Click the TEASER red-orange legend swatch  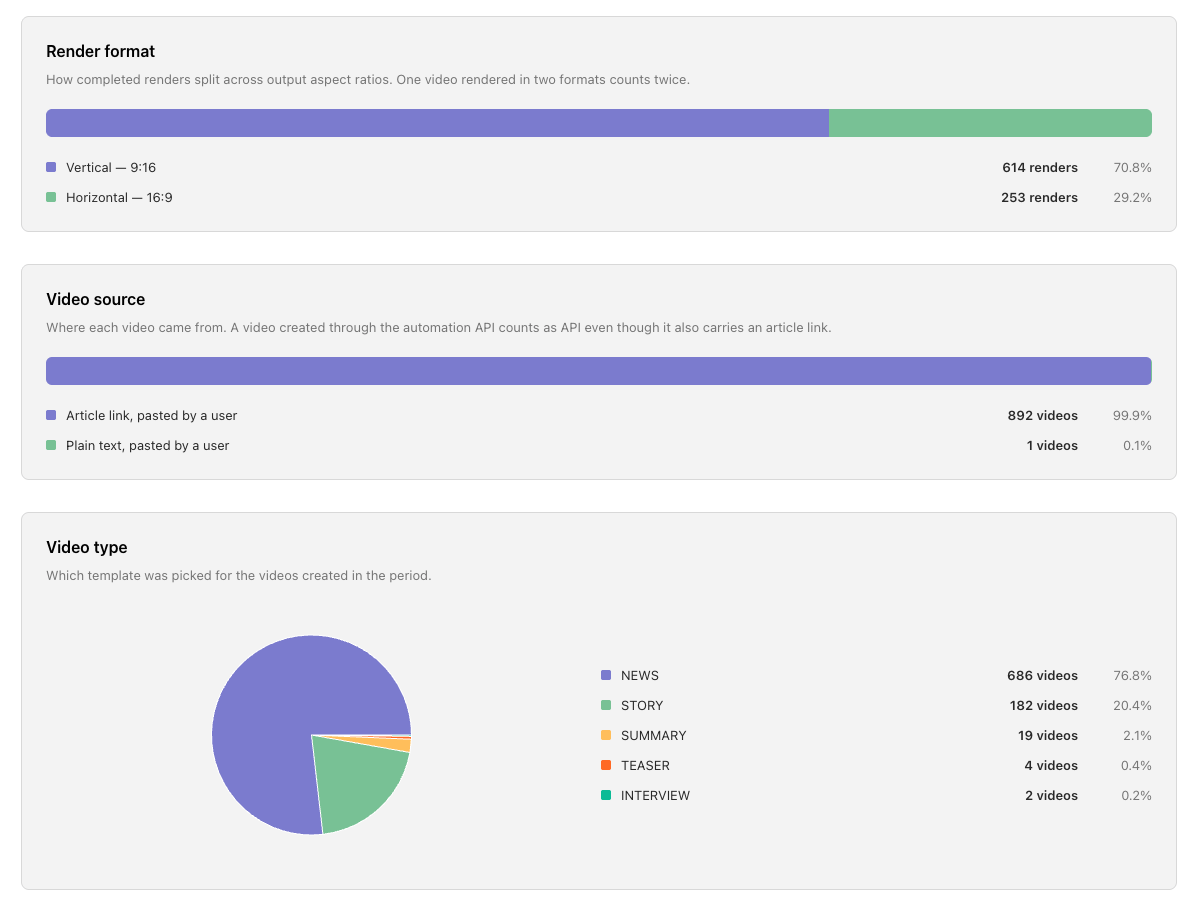point(606,765)
